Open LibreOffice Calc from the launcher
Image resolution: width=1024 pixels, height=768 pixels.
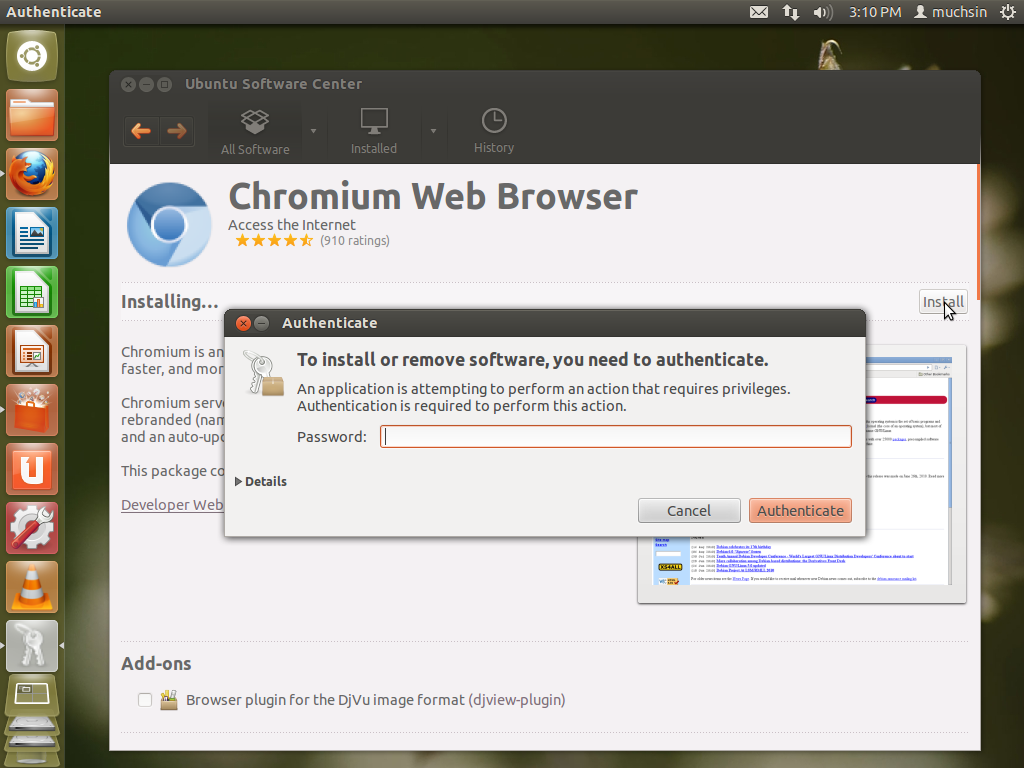point(32,292)
